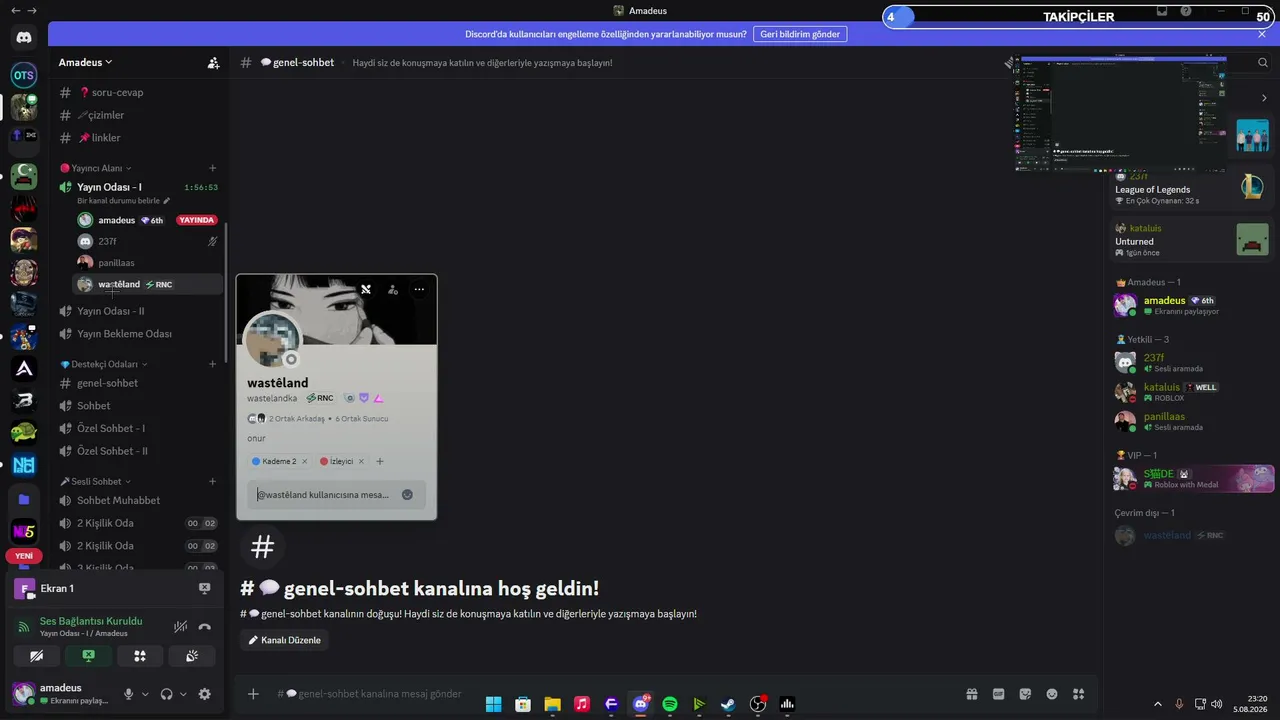The width and height of the screenshot is (1280, 720).
Task: Open user moderation icon in profile popup
Action: pyautogui.click(x=393, y=290)
